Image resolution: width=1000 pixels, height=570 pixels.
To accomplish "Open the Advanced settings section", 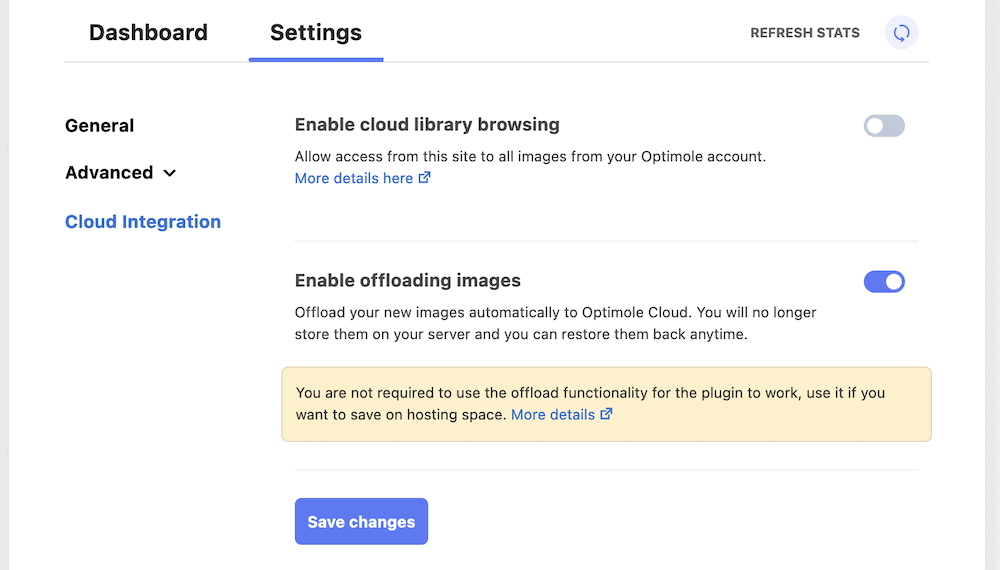I will click(x=109, y=173).
